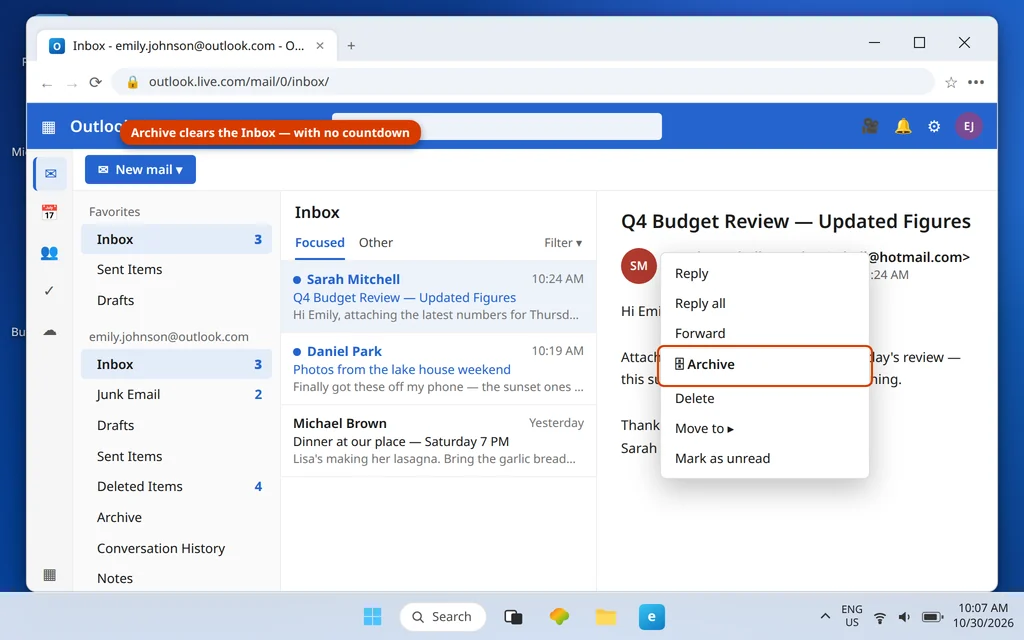Open a new browser tab

(x=351, y=46)
